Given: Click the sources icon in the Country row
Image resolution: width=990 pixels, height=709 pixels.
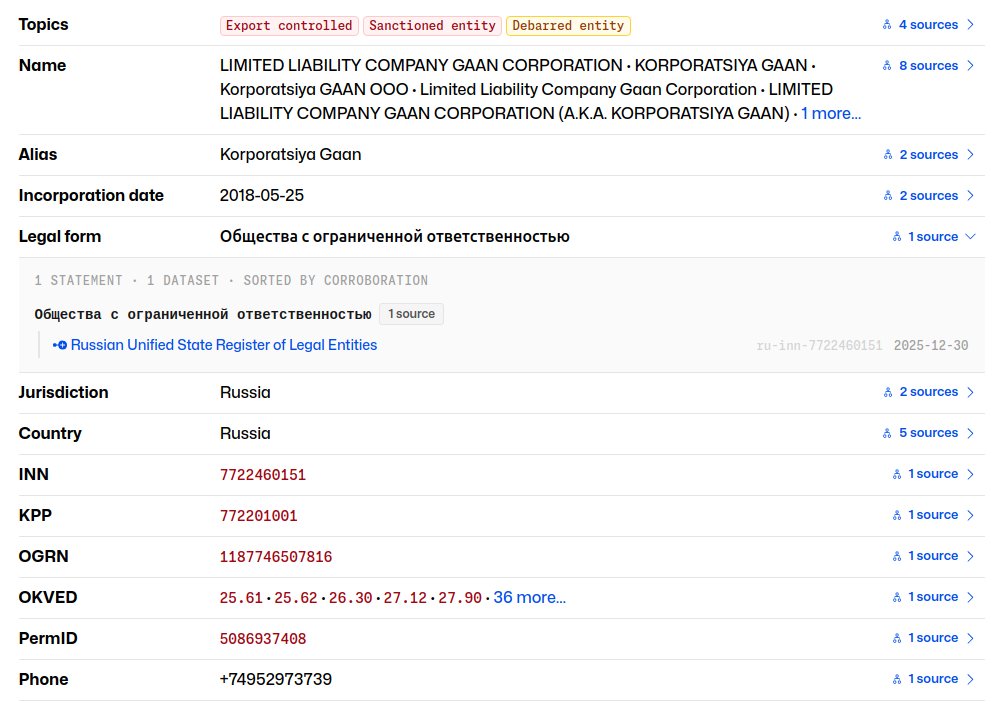Looking at the screenshot, I should [x=887, y=433].
